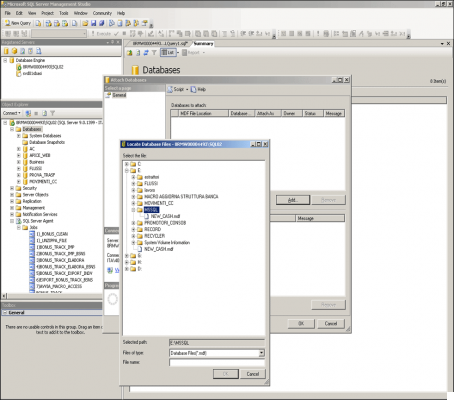Click Cancel in Locate Database Files dialog
454x400 pixels.
[253, 374]
